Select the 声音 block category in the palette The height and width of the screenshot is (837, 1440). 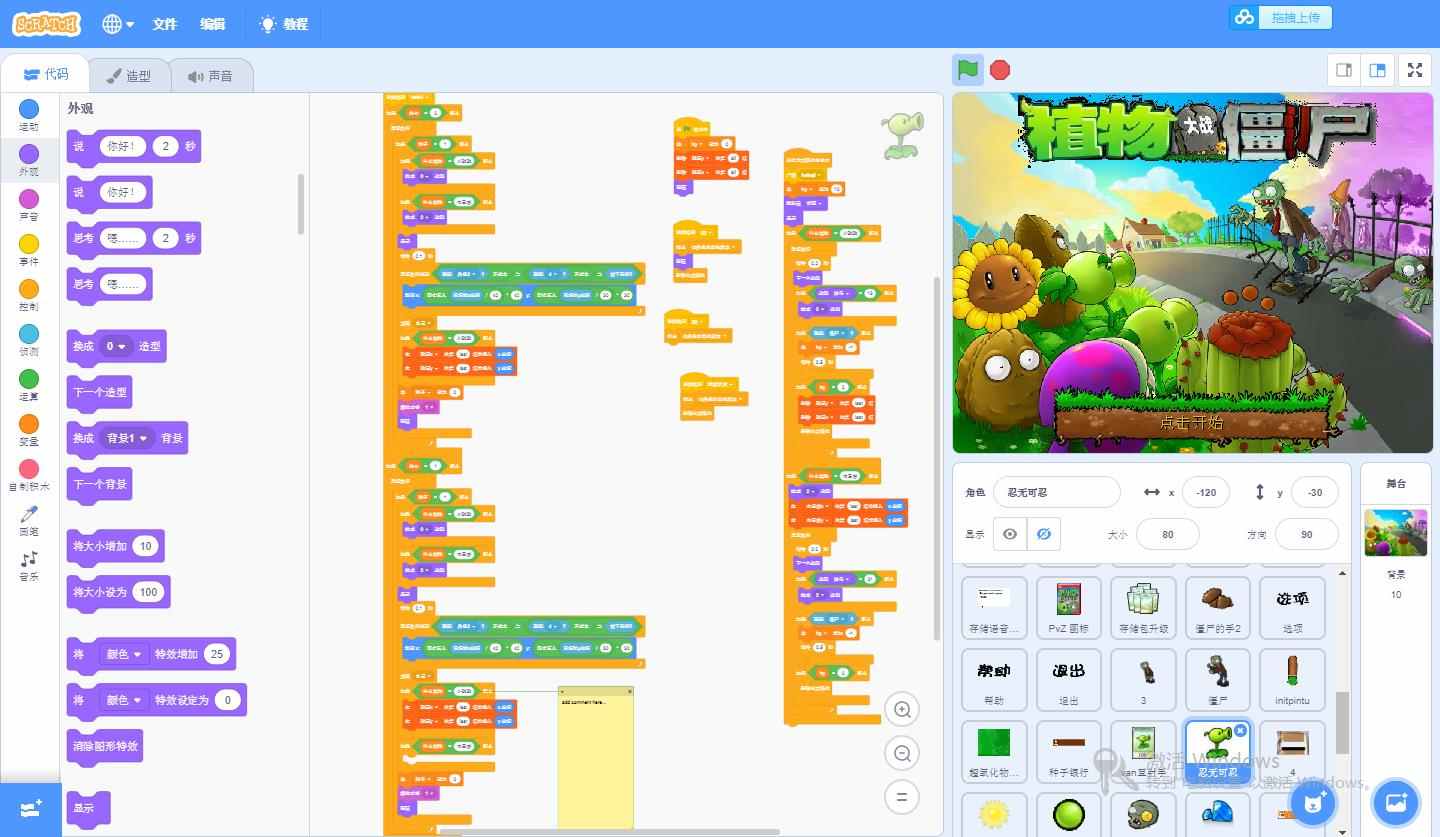click(x=29, y=205)
